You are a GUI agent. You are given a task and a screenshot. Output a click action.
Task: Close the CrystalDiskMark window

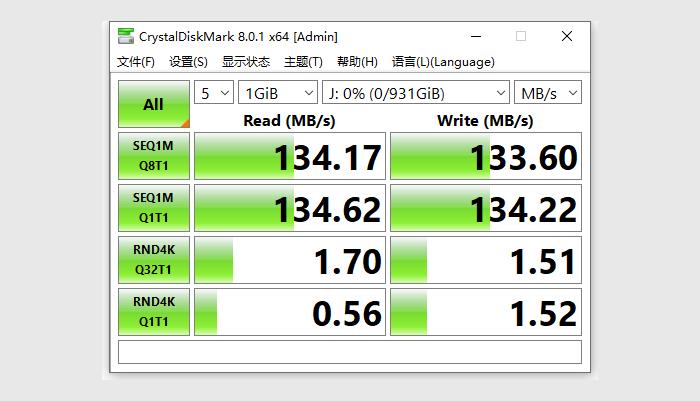coord(567,36)
